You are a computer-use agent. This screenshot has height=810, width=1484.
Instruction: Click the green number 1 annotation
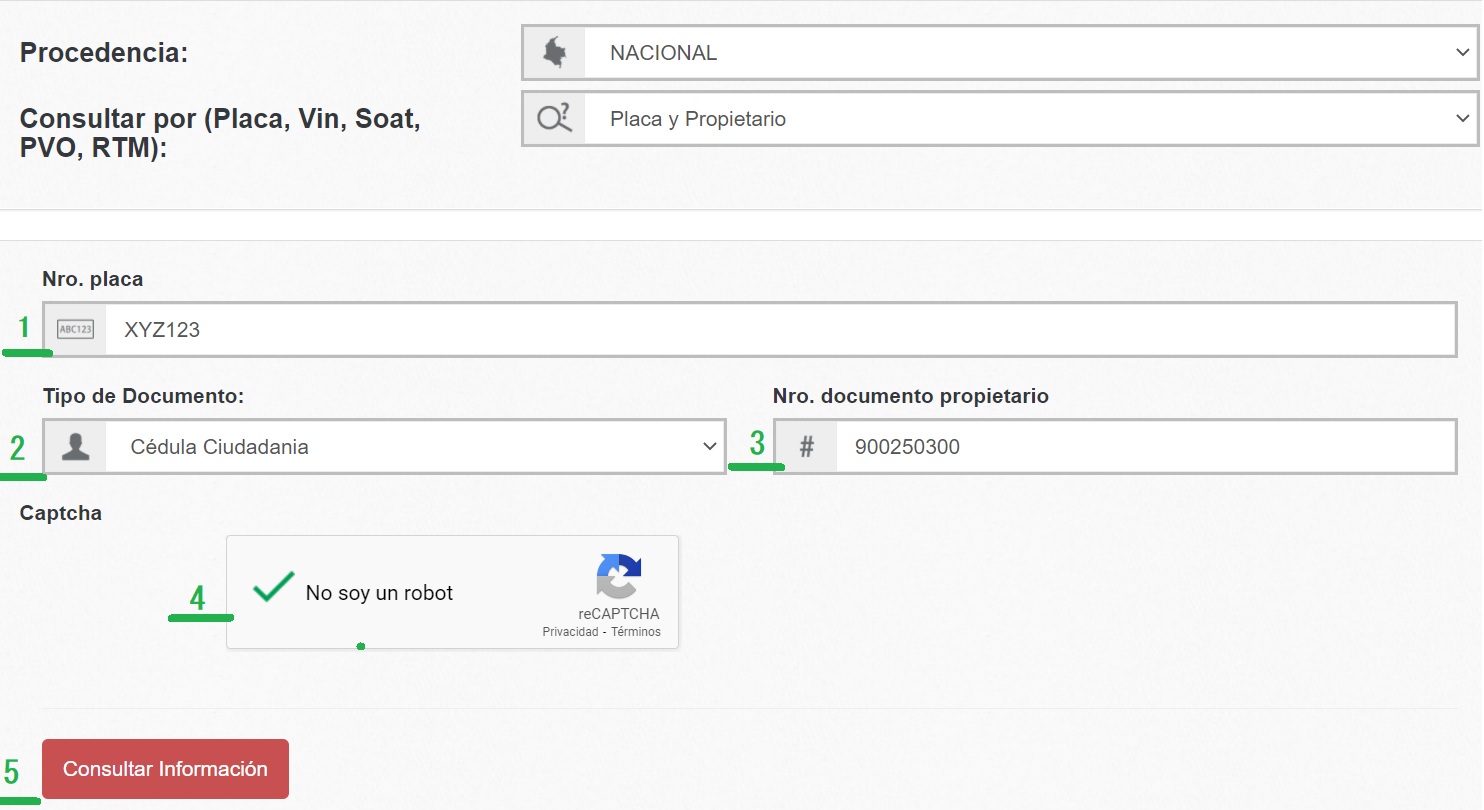pyautogui.click(x=24, y=327)
